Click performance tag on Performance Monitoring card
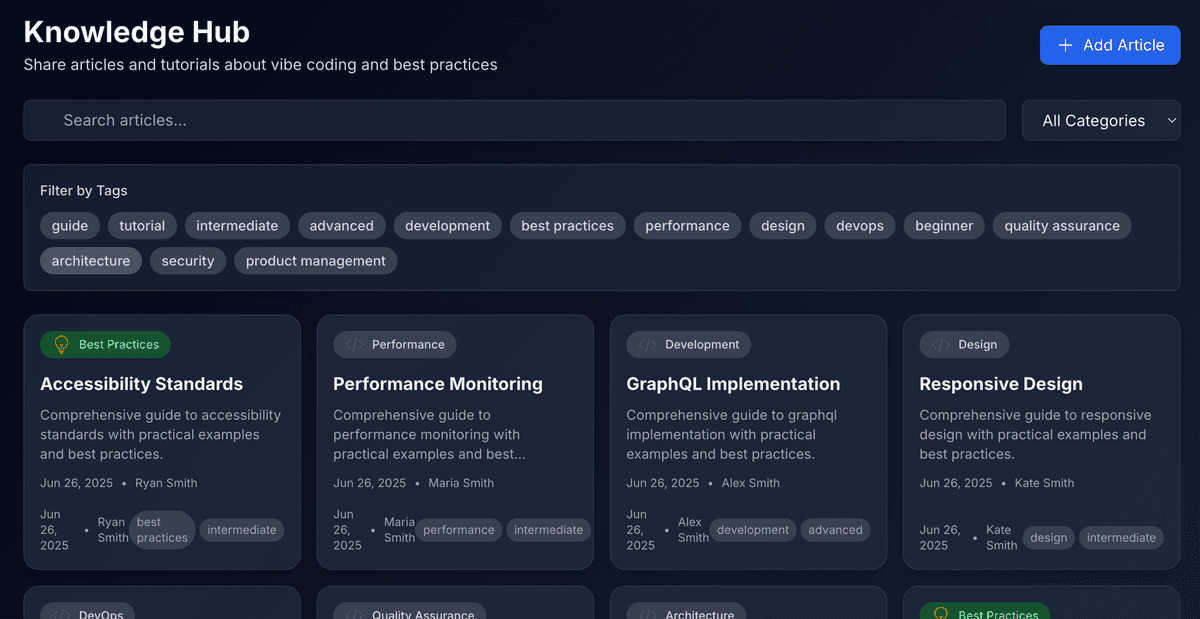The width and height of the screenshot is (1200, 619). (x=459, y=530)
